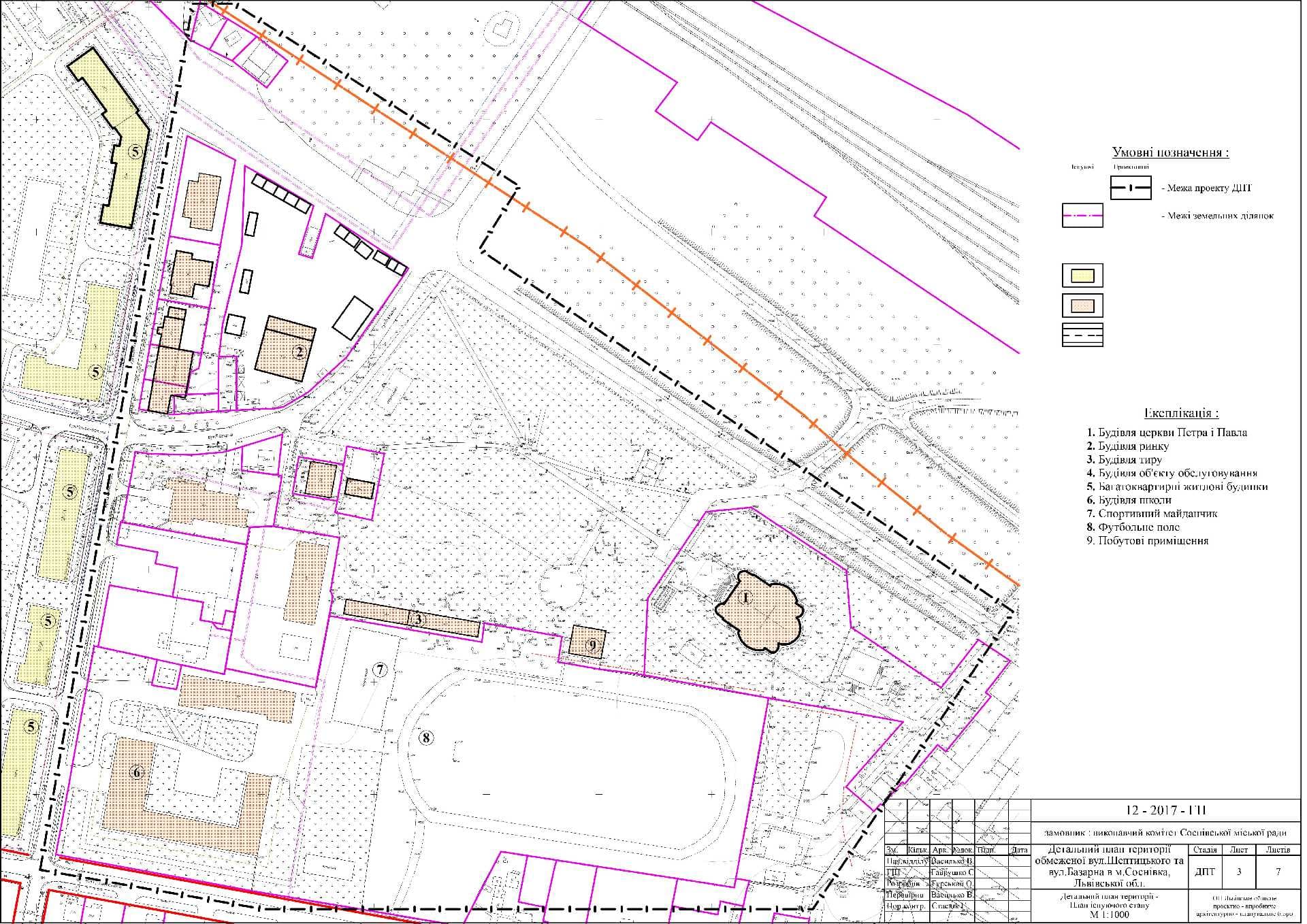Click the 'ДПТ' stage cell in title block
This screenshot has width=1307, height=924.
click(1204, 872)
